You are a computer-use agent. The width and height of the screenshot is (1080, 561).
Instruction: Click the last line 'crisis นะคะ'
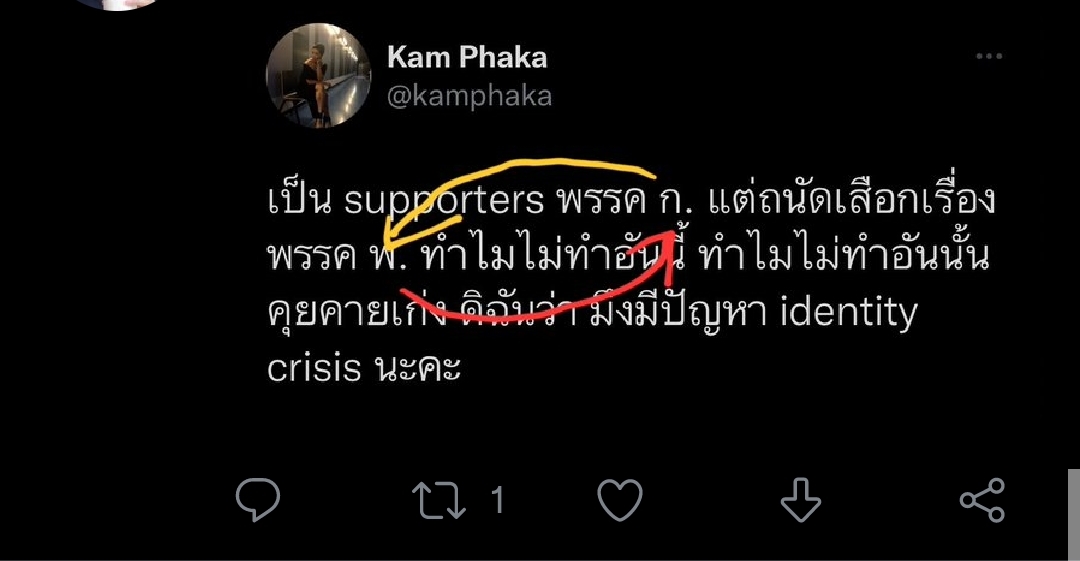[x=364, y=369]
